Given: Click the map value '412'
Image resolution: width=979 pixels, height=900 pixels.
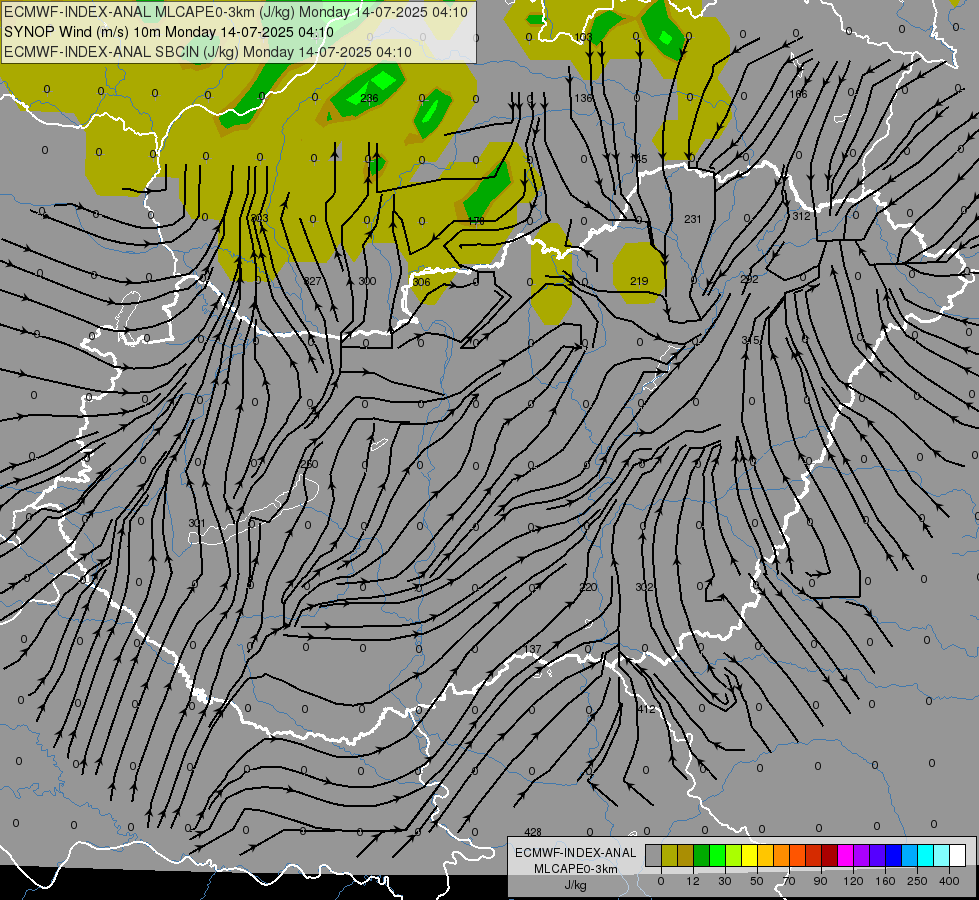Looking at the screenshot, I should [647, 709].
